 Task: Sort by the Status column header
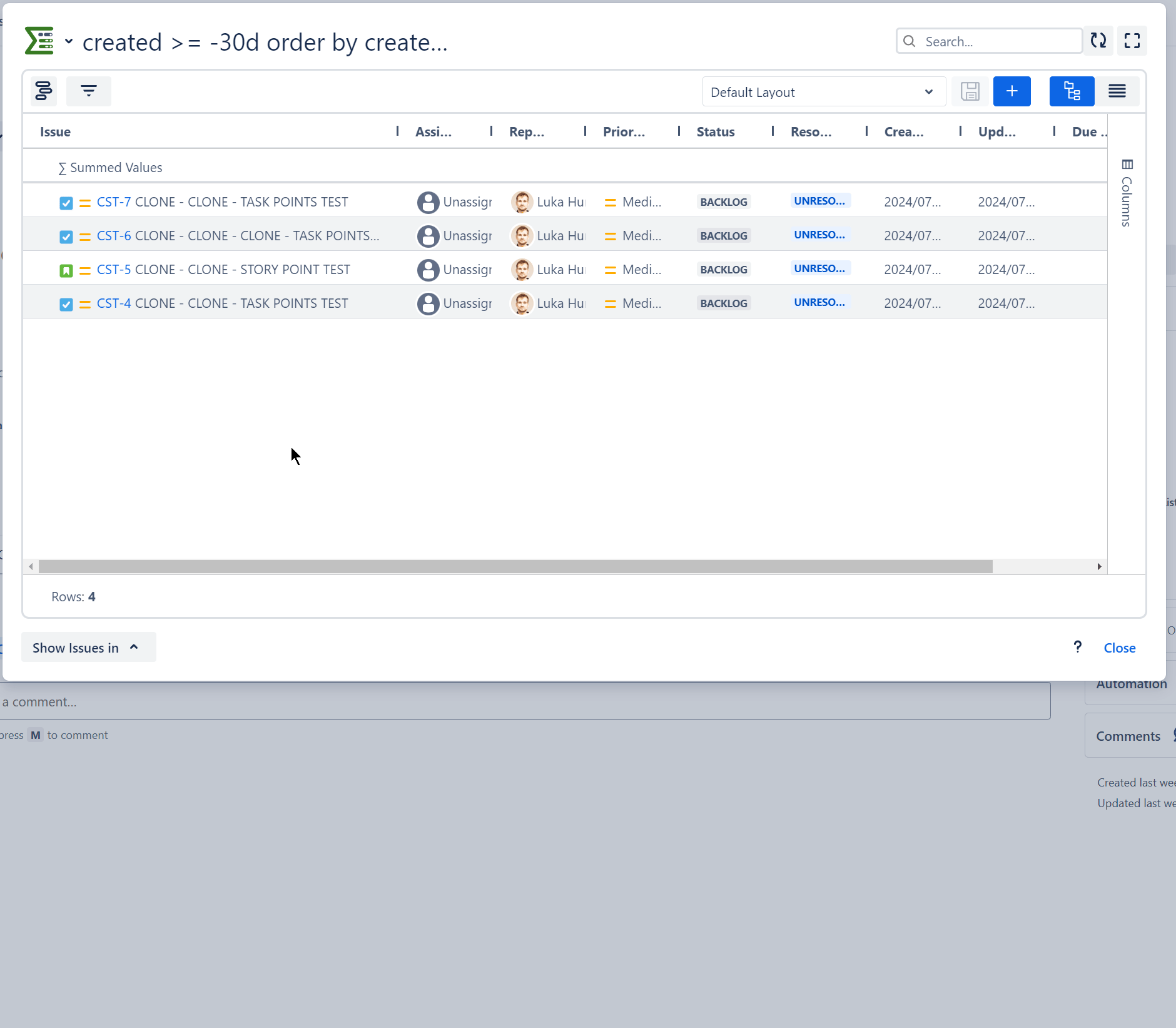click(716, 132)
